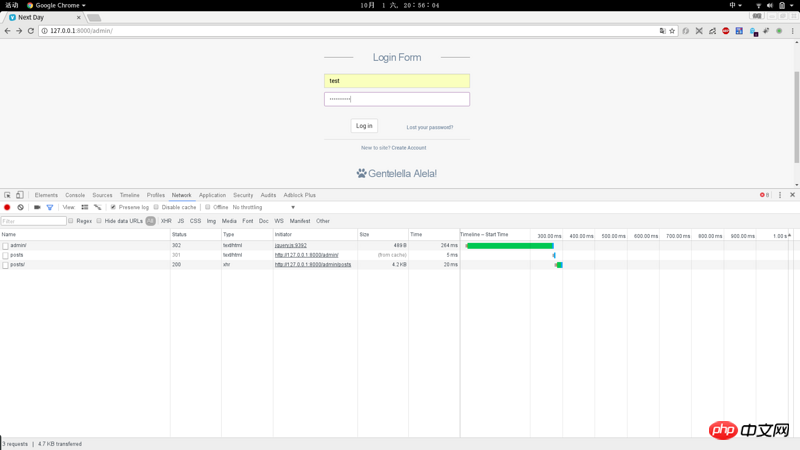800x450 pixels.
Task: Click the translate page icon in address bar
Action: point(662,31)
